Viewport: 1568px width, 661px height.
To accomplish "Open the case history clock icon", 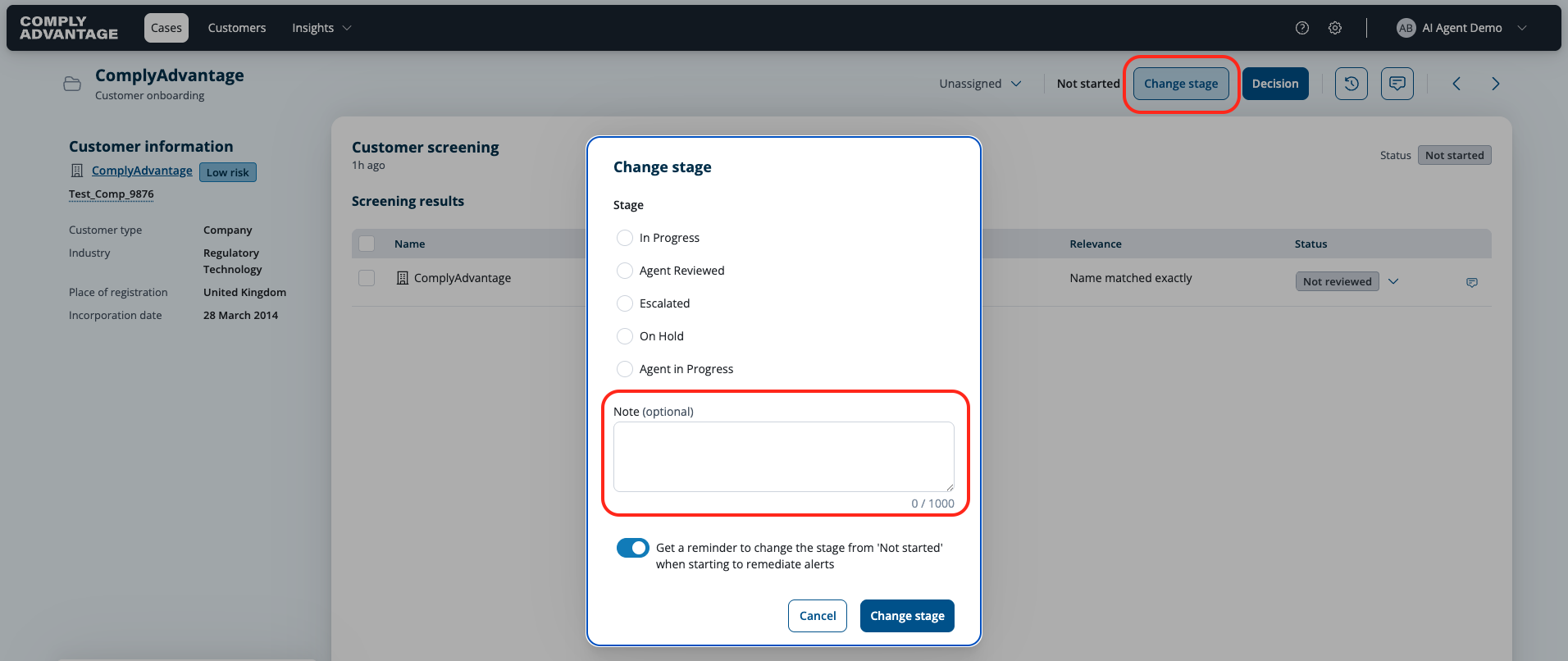I will (x=1351, y=84).
